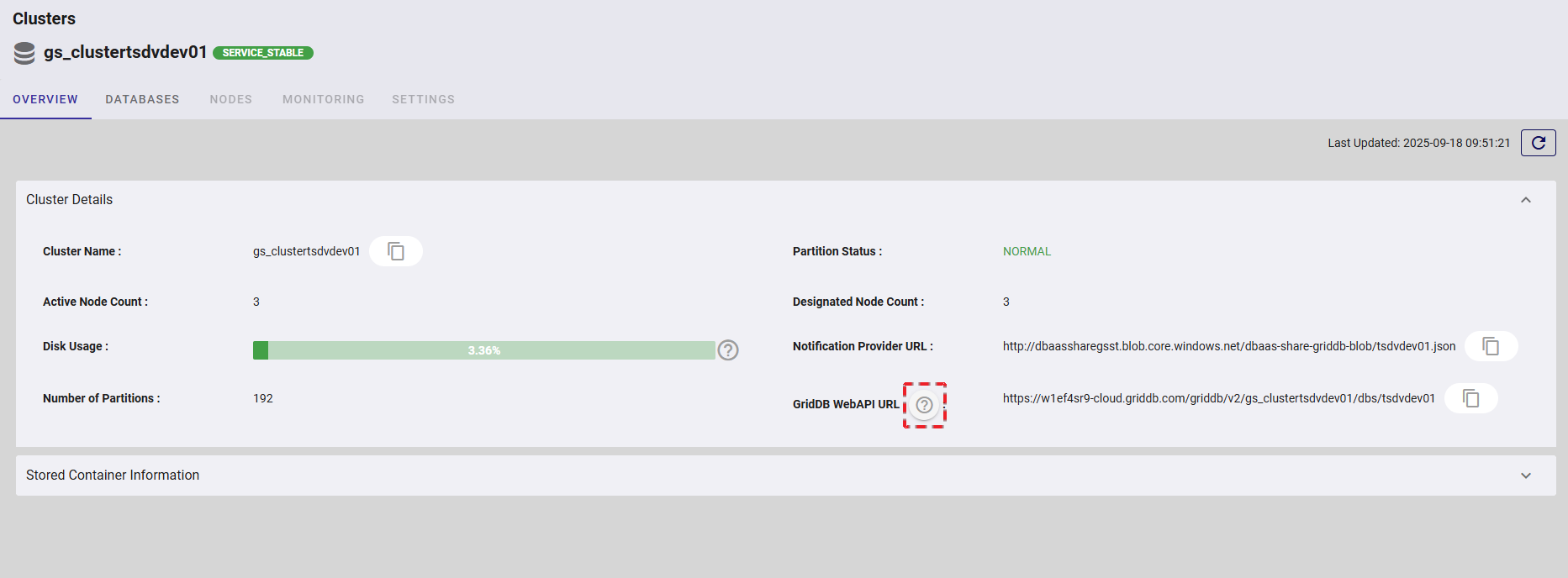Copy the Notification Provider URL
The width and height of the screenshot is (1568, 578).
[x=1491, y=346]
